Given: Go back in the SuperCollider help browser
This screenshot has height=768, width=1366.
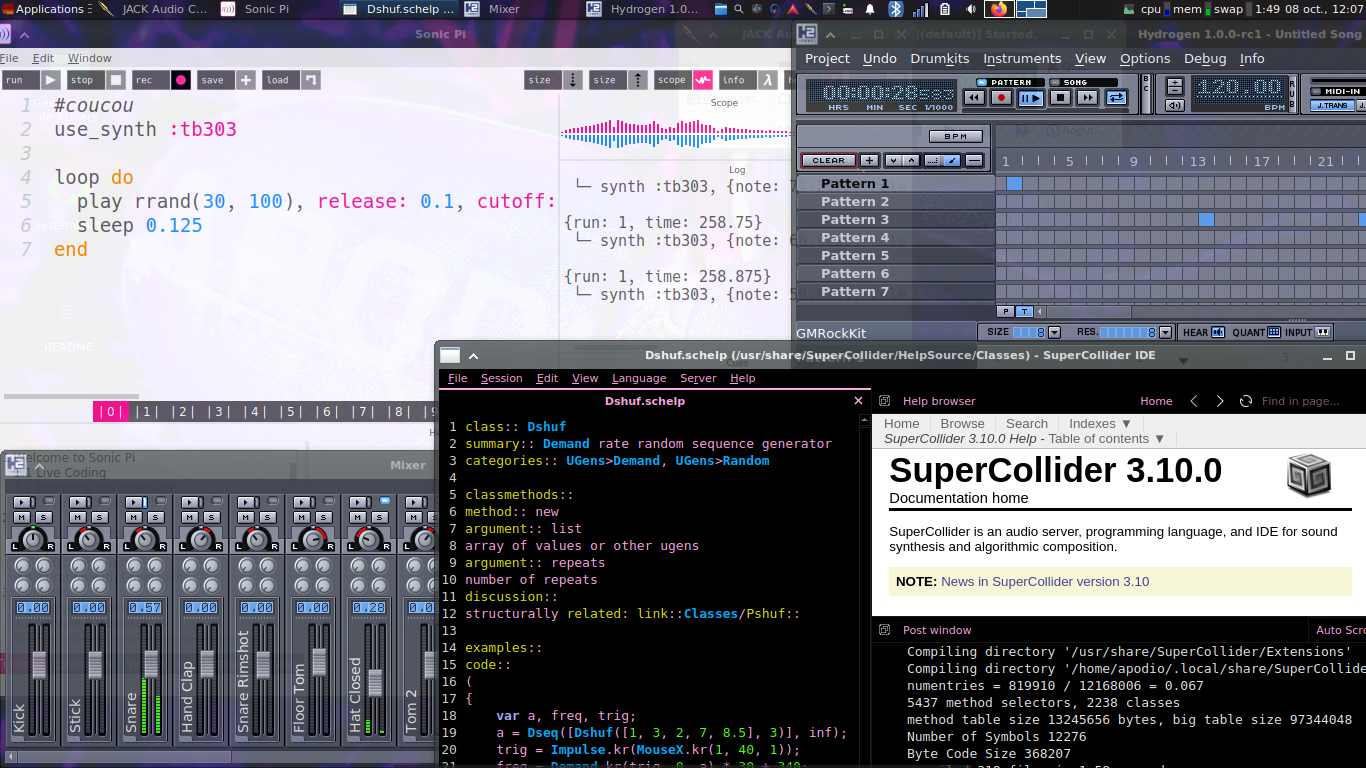Looking at the screenshot, I should coord(1194,401).
